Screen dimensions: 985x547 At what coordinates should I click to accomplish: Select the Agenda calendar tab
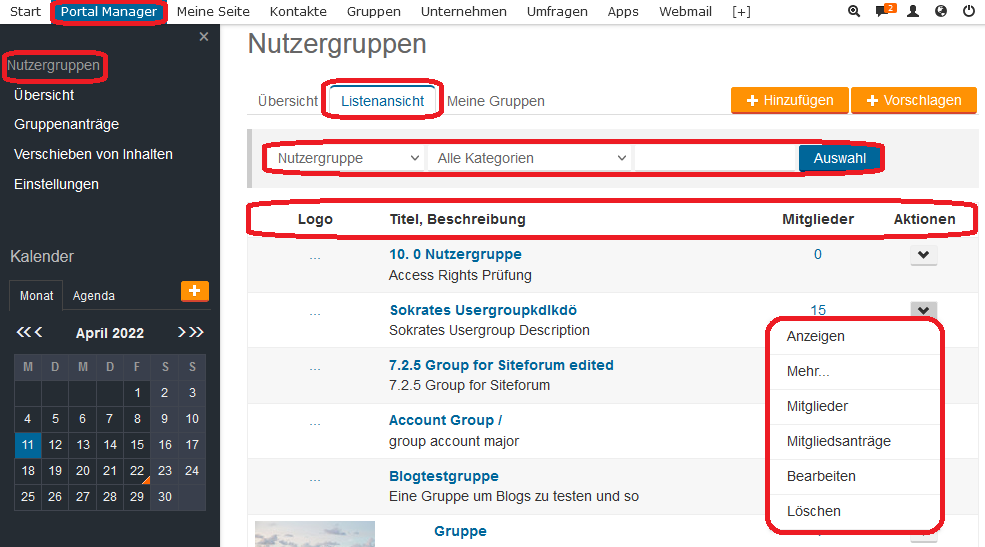[94, 296]
